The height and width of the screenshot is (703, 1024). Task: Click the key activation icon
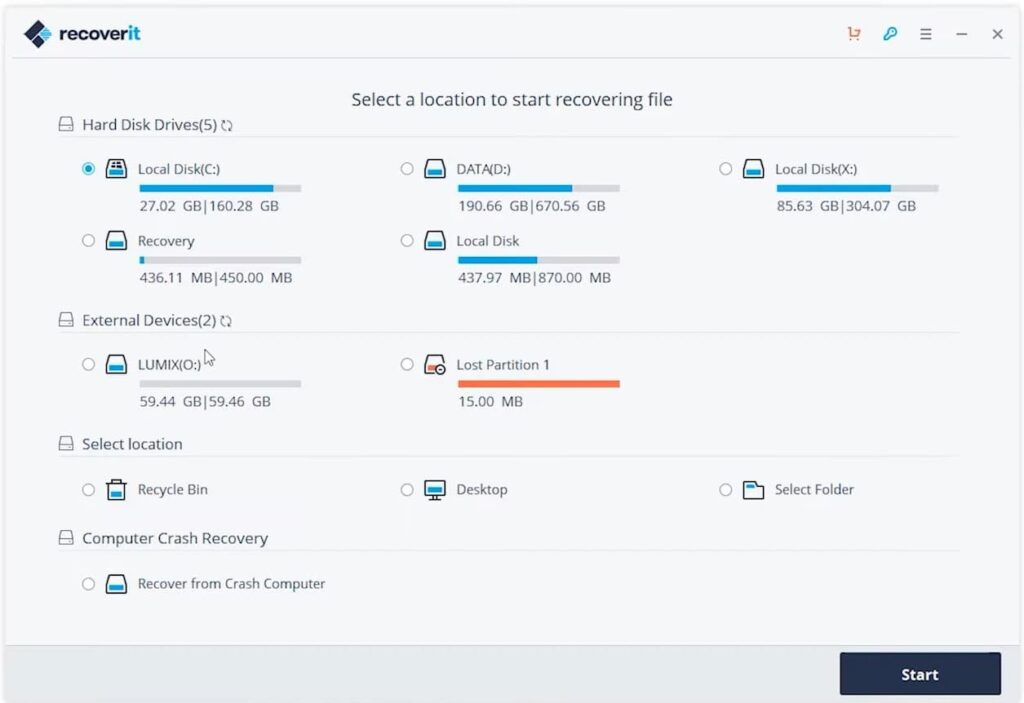(890, 33)
